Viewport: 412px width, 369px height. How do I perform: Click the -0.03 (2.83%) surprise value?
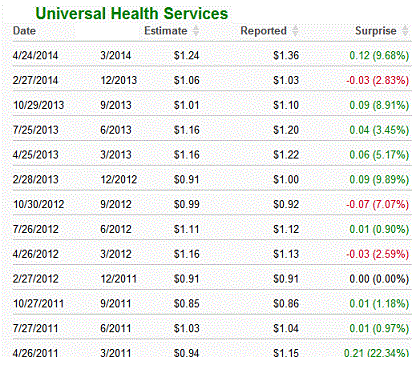click(377, 80)
